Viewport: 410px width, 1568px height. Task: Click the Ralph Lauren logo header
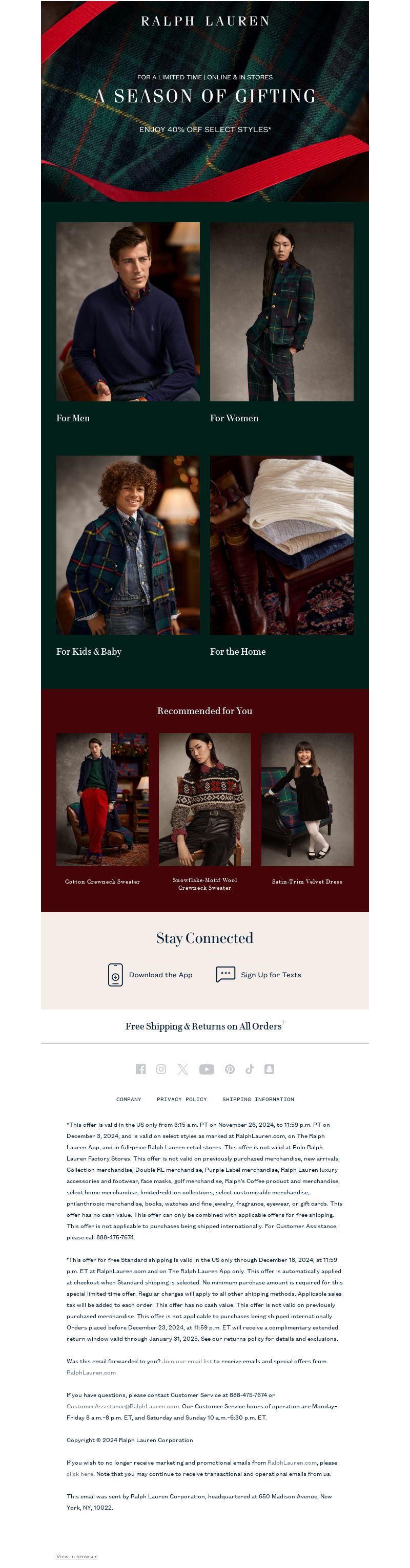[x=204, y=22]
